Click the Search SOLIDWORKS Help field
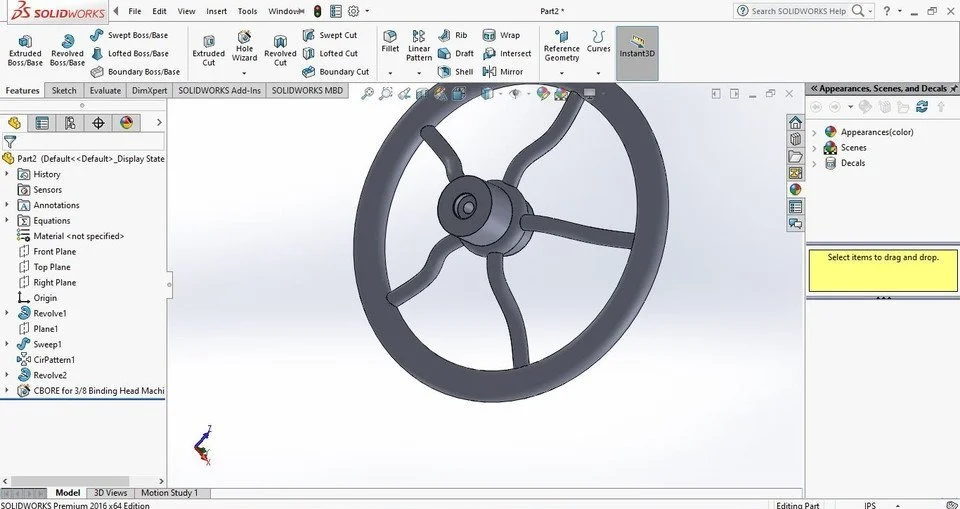 (799, 11)
